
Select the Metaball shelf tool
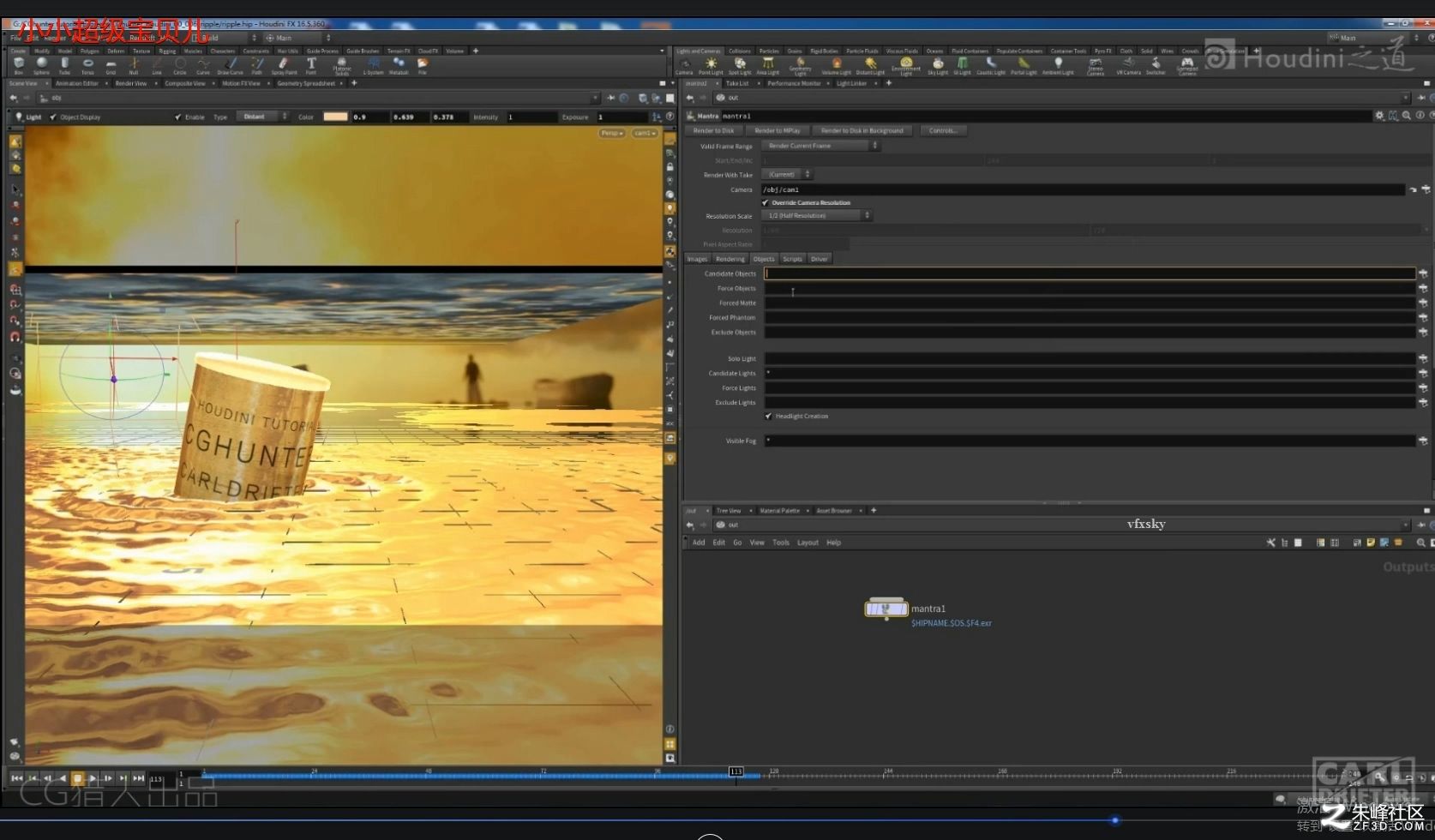[399, 65]
